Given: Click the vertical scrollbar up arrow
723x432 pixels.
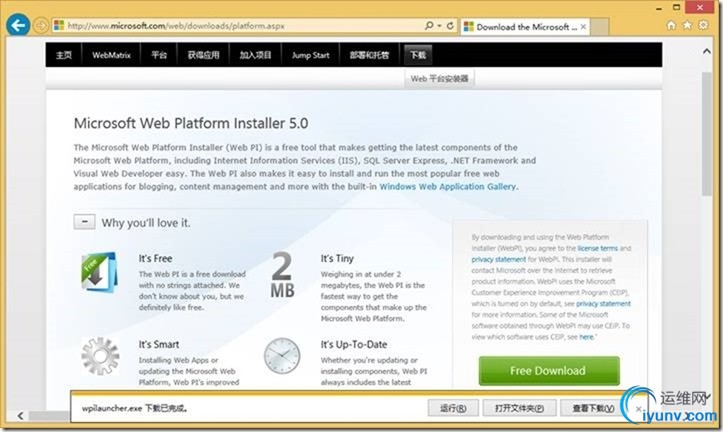Looking at the screenshot, I should click(x=706, y=52).
